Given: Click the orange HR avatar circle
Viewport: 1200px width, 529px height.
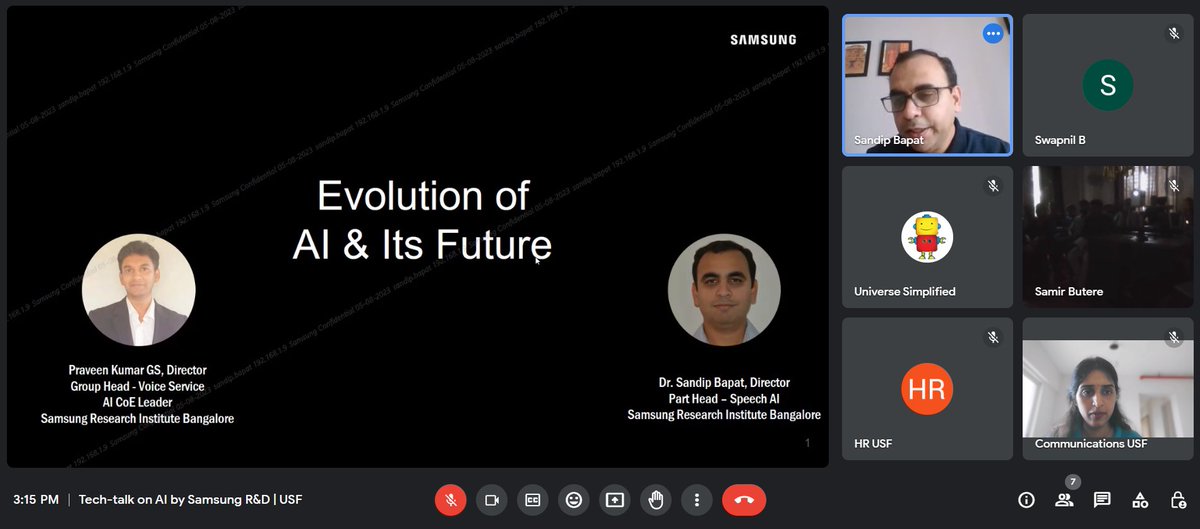Looking at the screenshot, I should (927, 388).
